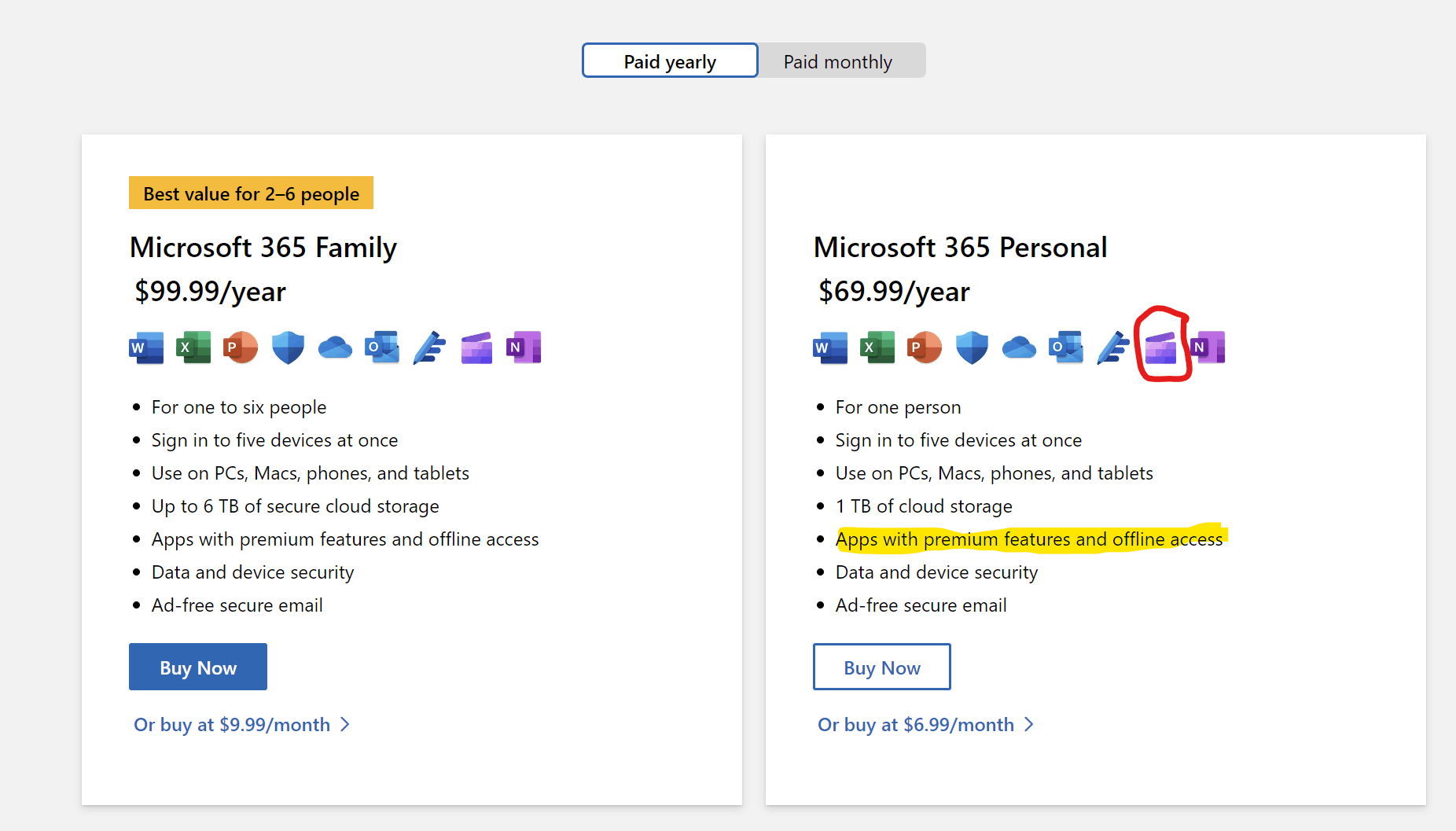The height and width of the screenshot is (831, 1456).
Task: Click the Word icon under Microsoft 365 Personal
Action: 830,347
